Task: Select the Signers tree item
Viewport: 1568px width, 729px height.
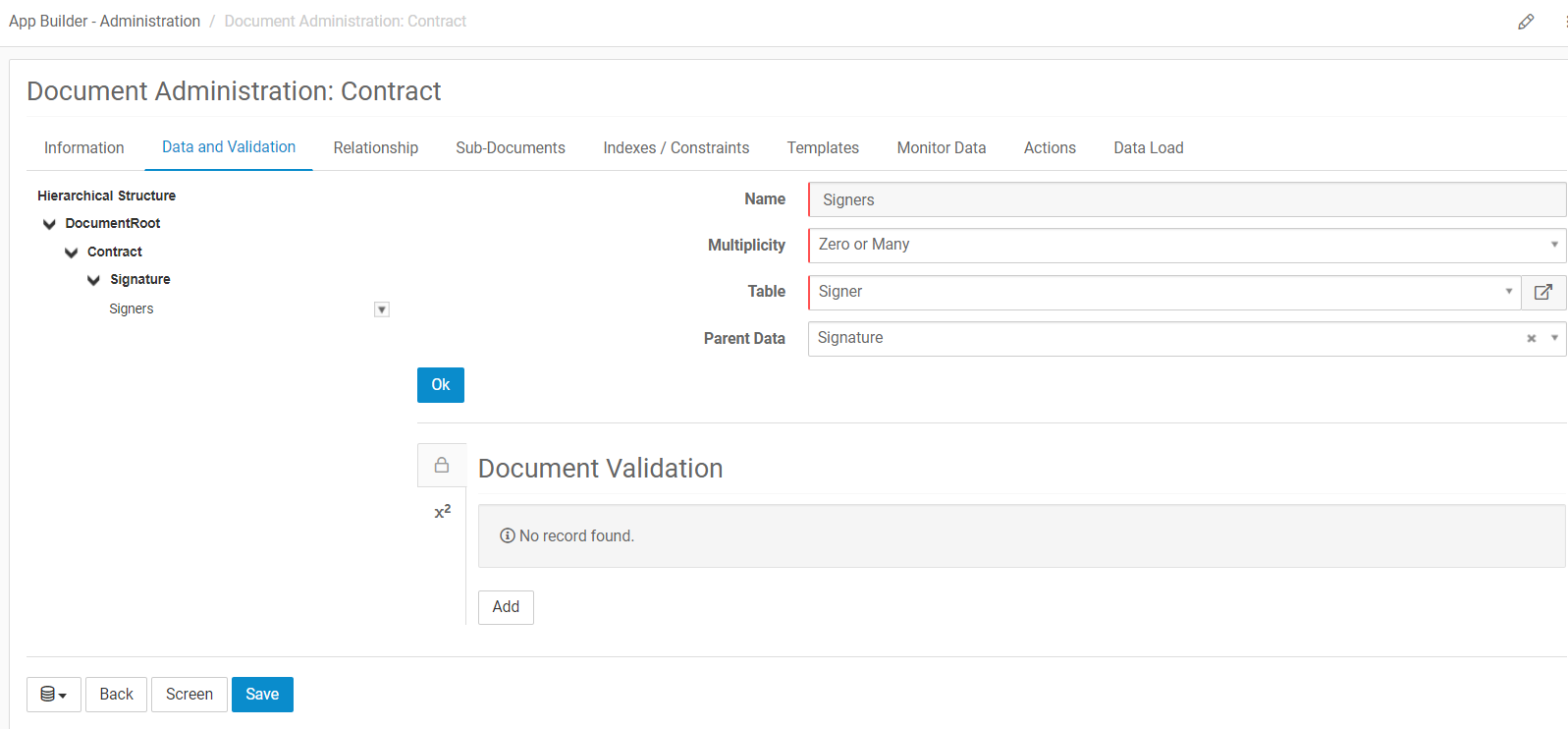Action: pos(132,308)
